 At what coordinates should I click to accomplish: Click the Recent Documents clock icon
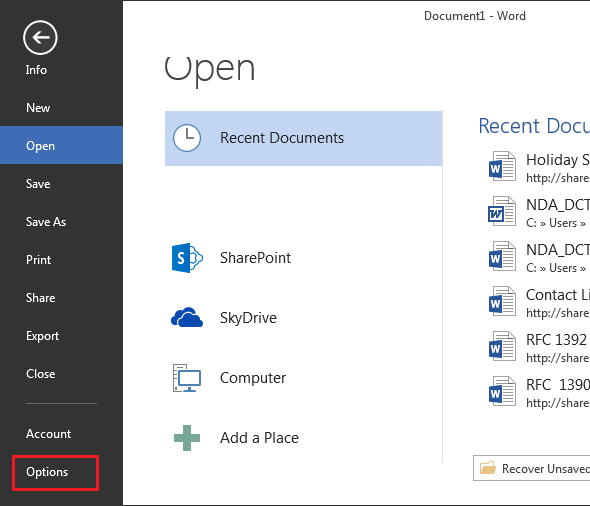187,138
